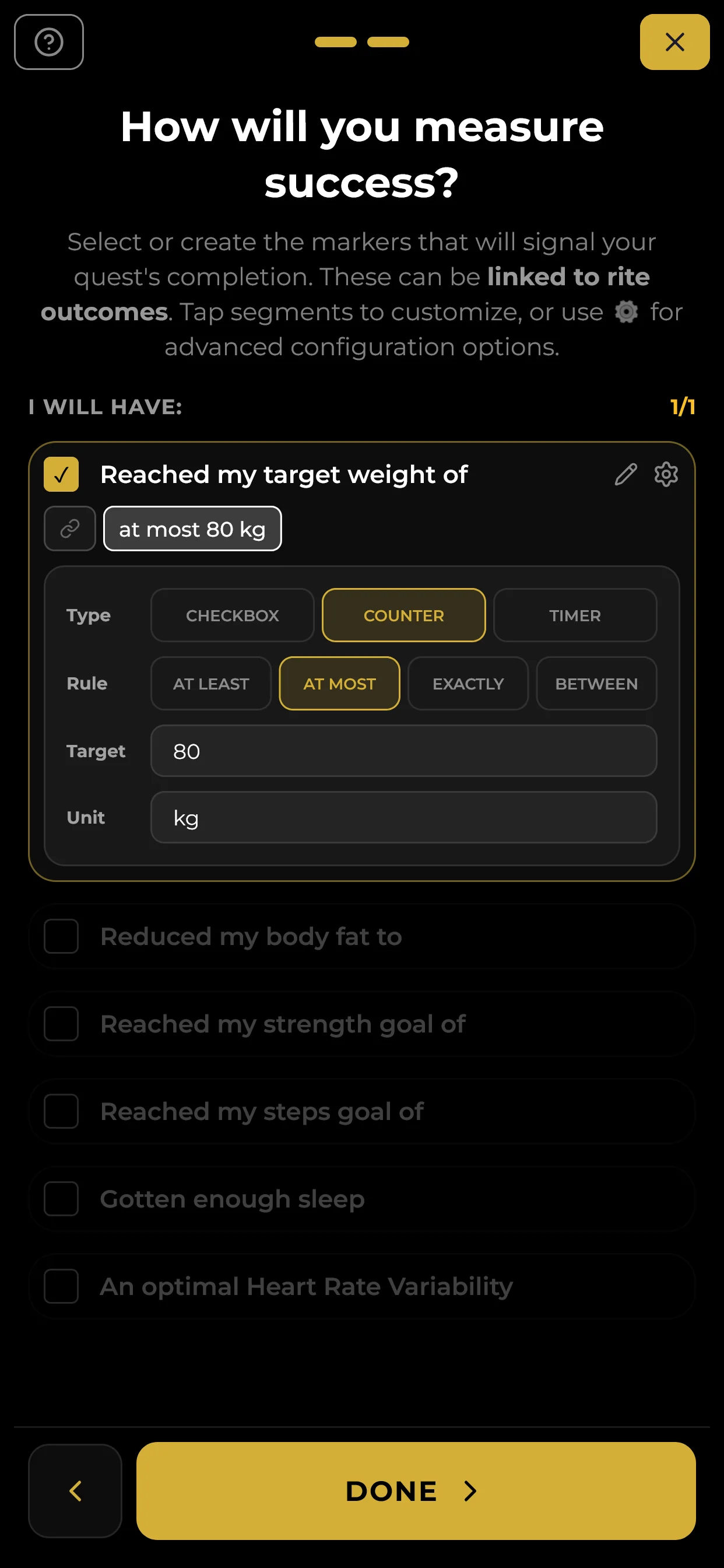Select the TIMER type option
This screenshot has width=724, height=1568.
coord(575,615)
